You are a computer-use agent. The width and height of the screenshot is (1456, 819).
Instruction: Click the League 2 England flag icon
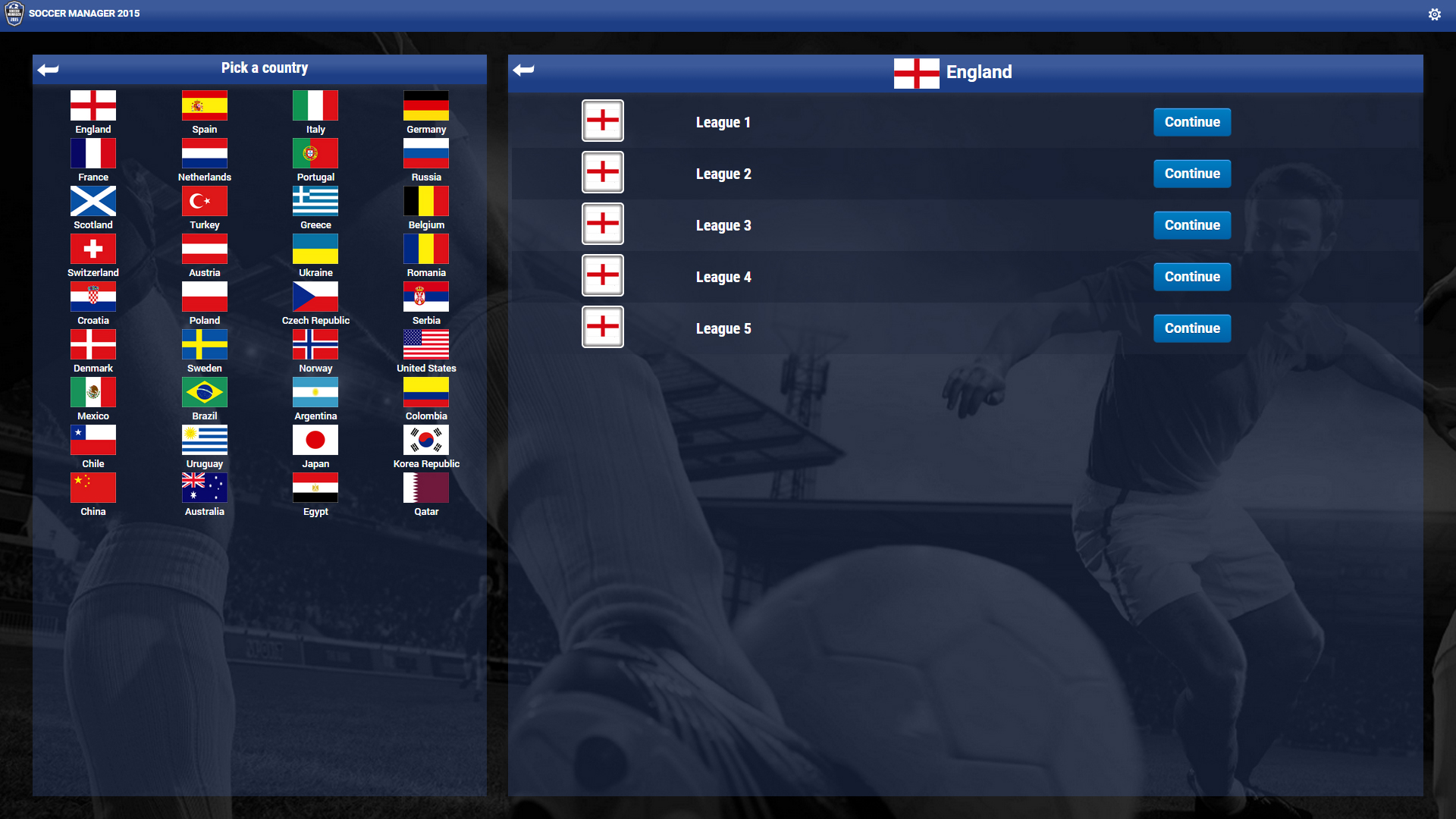coord(601,172)
